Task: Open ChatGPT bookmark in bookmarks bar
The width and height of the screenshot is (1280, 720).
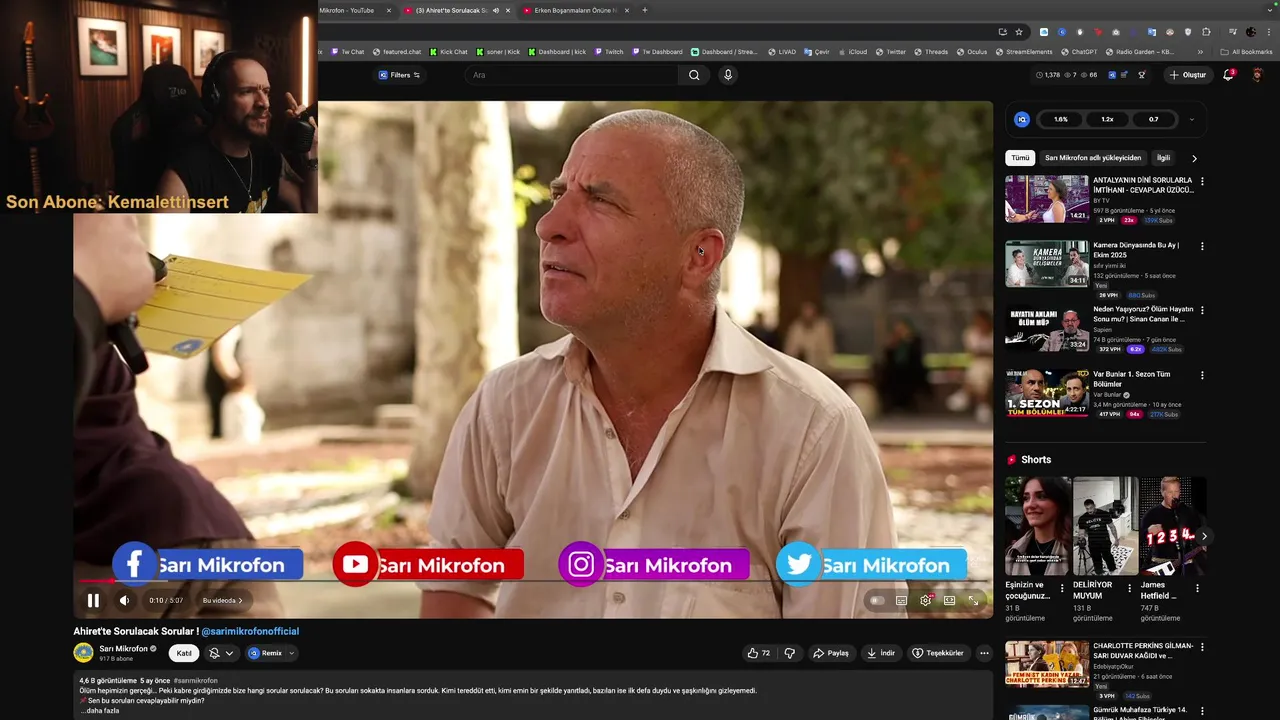Action: coord(1078,52)
